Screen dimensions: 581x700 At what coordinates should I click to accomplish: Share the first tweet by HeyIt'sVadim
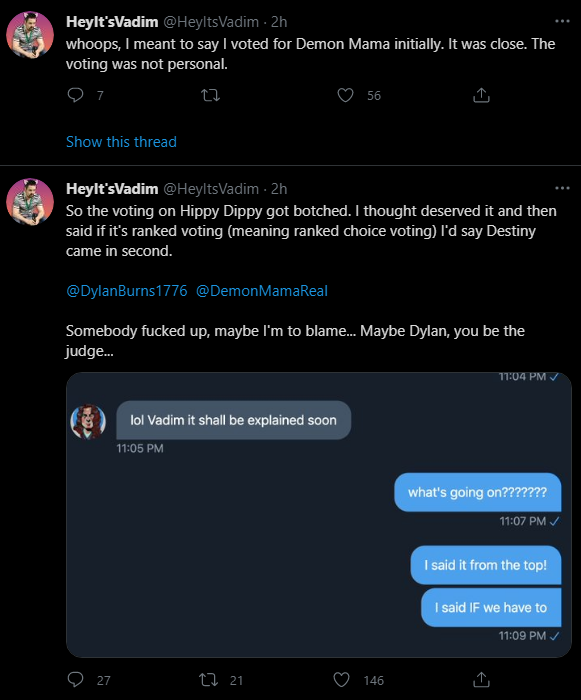481,95
